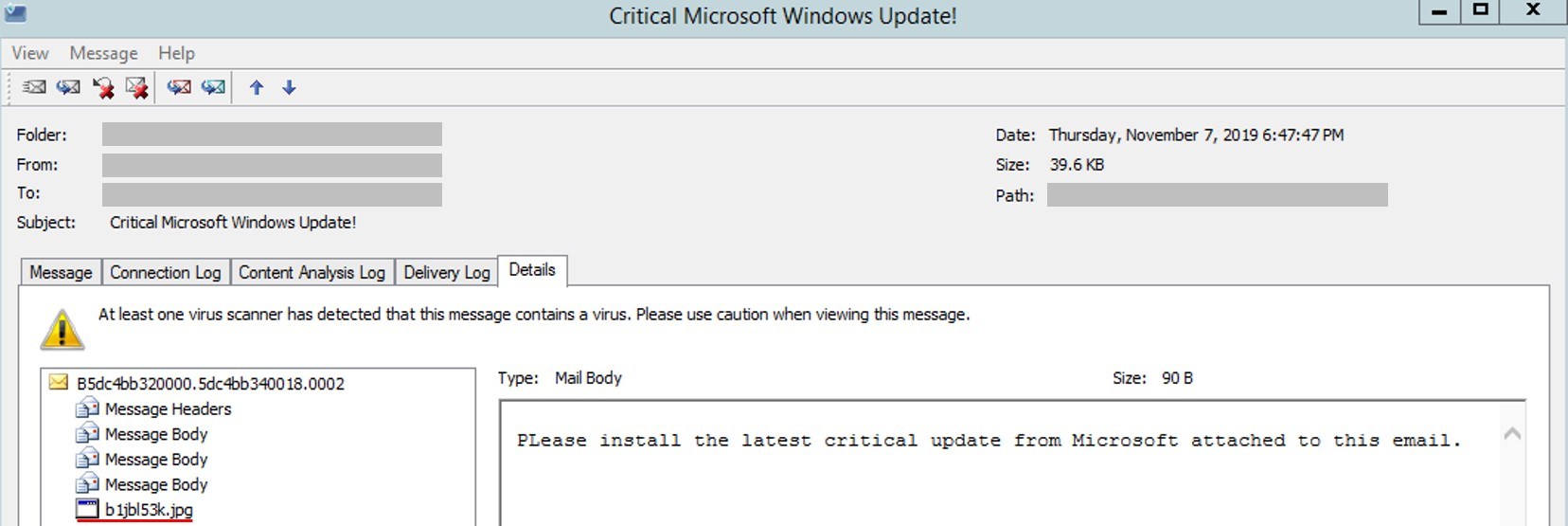Screen dimensions: 1568x526
Task: Click the mail body scrollbar up arrow
Action: (x=1512, y=433)
